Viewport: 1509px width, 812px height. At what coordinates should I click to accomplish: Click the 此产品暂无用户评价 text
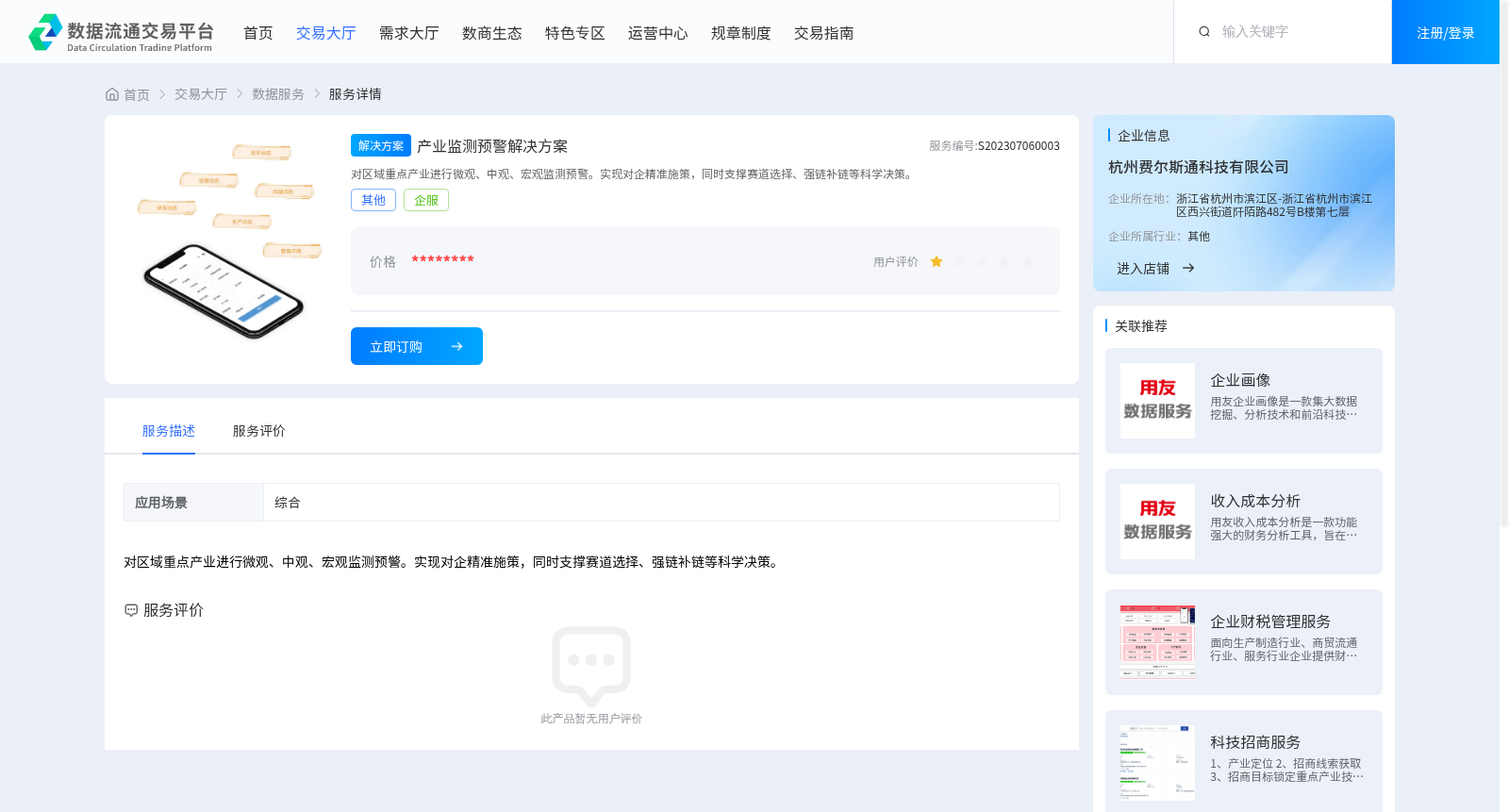(x=591, y=719)
